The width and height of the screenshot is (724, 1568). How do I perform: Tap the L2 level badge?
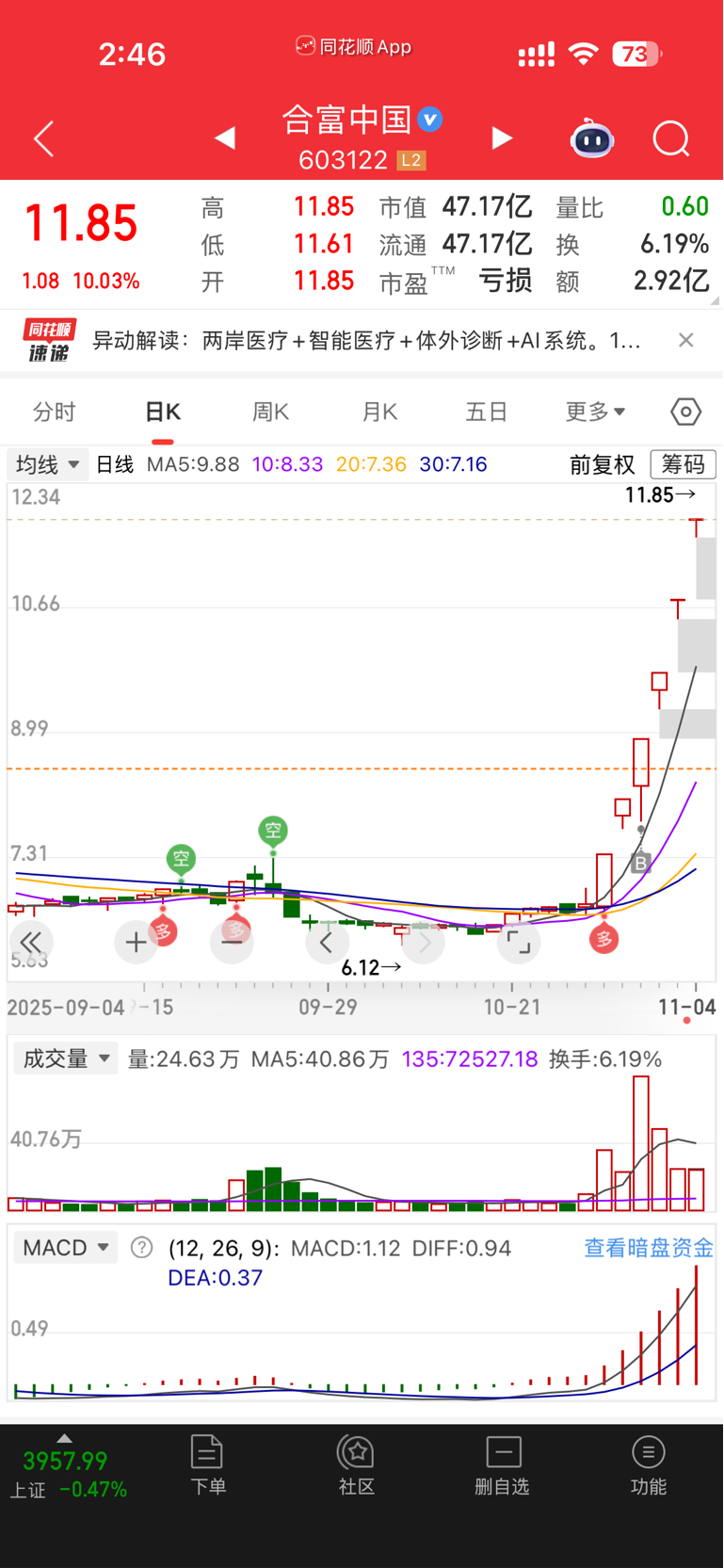point(411,160)
